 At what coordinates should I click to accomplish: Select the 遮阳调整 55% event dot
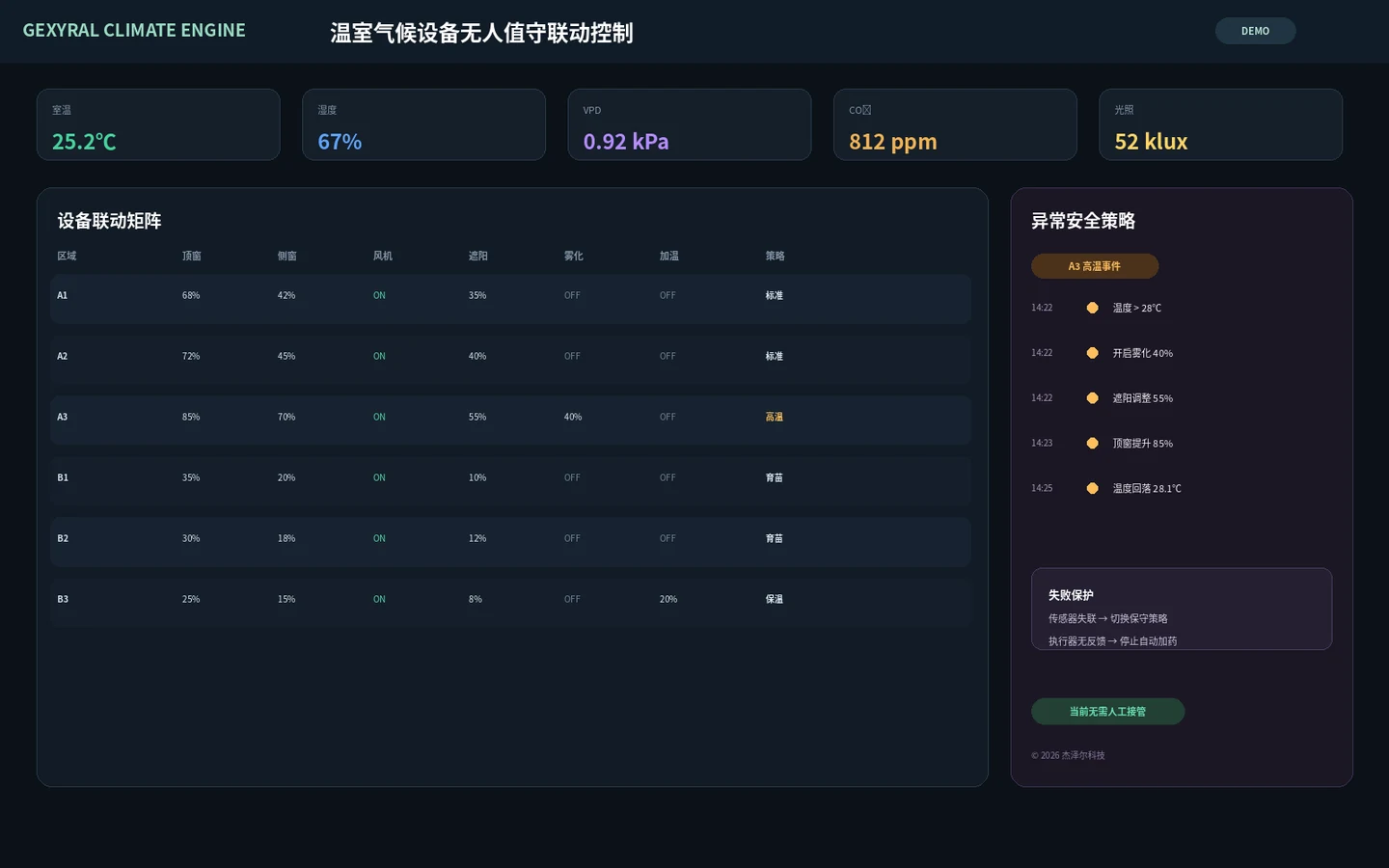(1092, 398)
